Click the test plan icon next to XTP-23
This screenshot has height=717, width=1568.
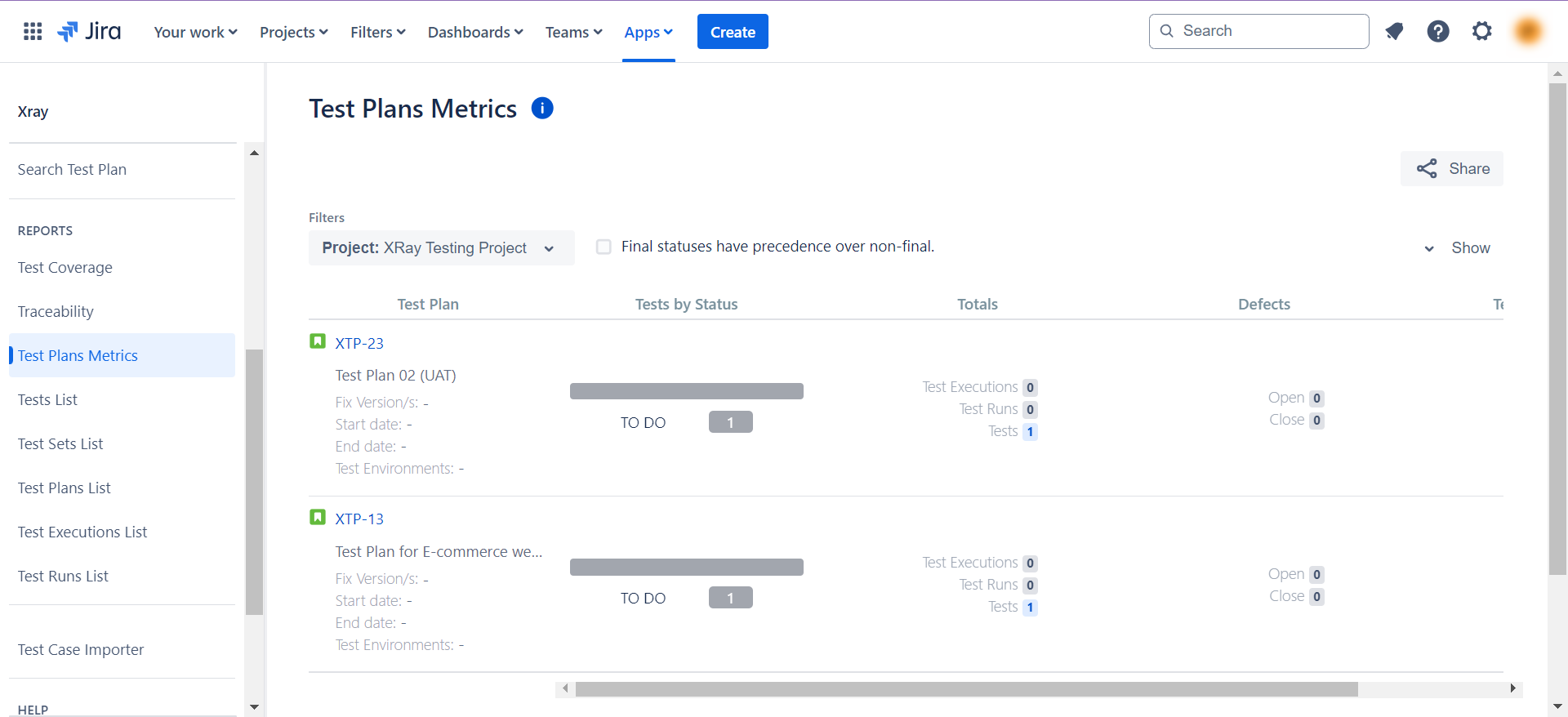[x=318, y=341]
